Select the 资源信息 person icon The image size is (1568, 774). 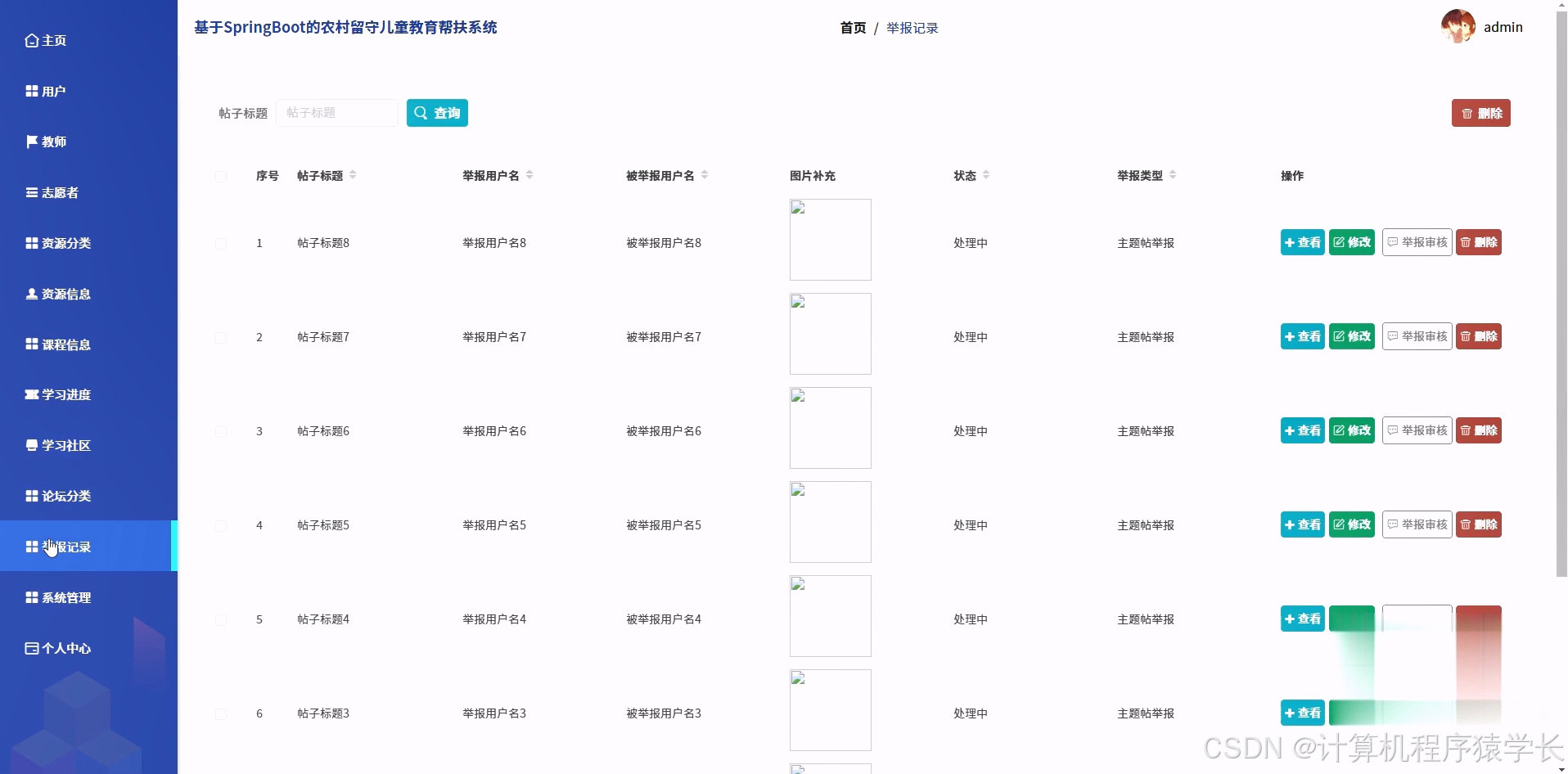click(31, 294)
